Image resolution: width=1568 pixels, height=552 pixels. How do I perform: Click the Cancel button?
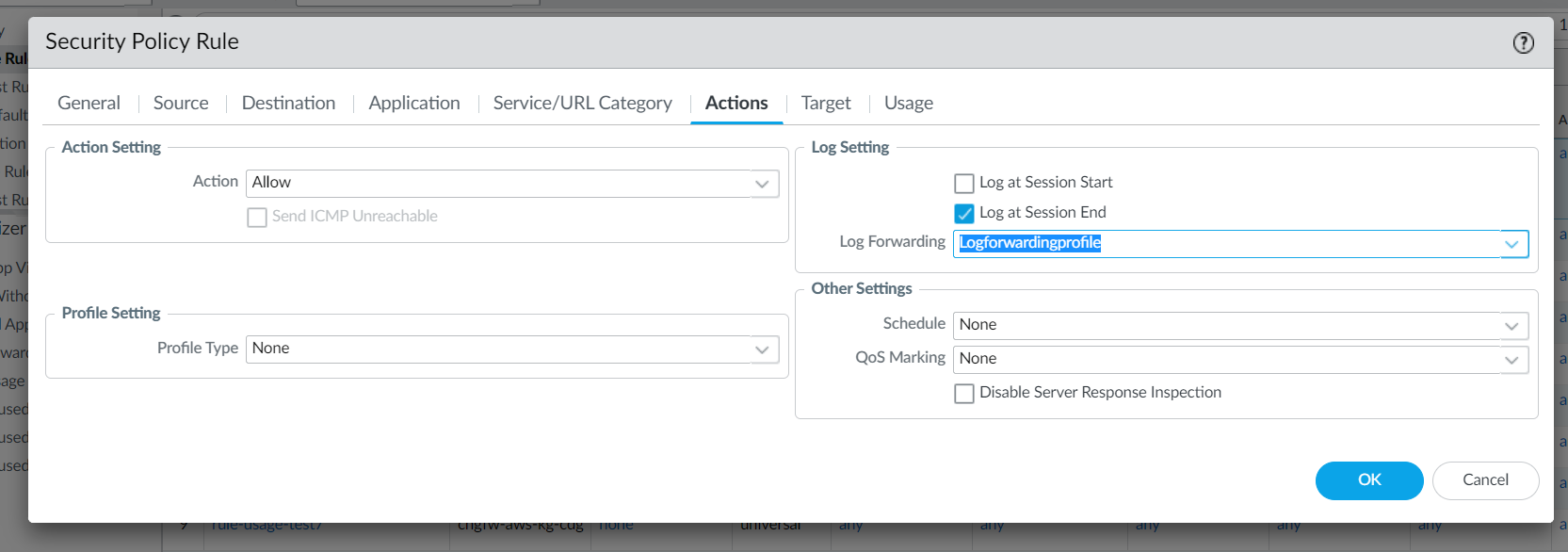pos(1485,480)
